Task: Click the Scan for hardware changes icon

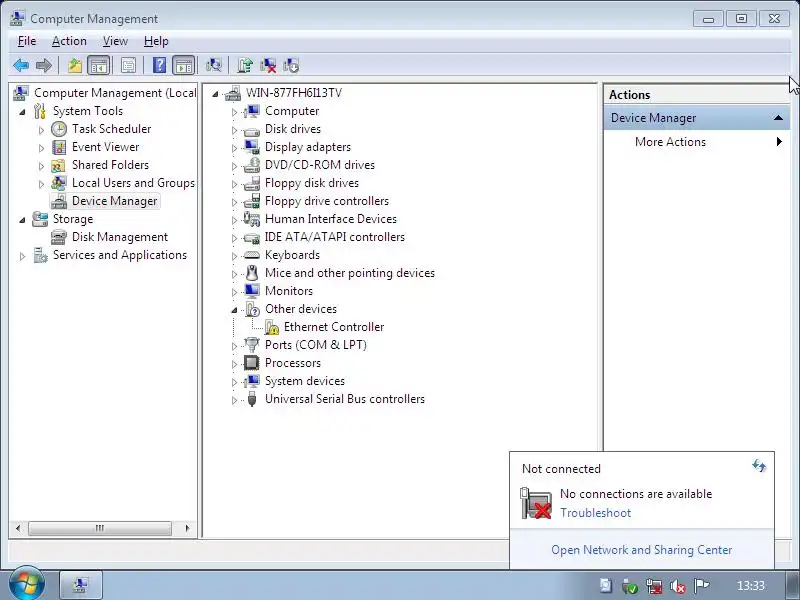Action: pos(214,65)
